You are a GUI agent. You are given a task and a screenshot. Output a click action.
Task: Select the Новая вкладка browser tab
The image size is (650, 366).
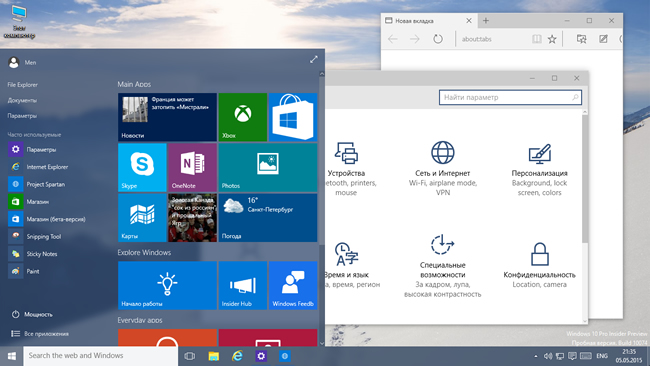click(x=429, y=21)
